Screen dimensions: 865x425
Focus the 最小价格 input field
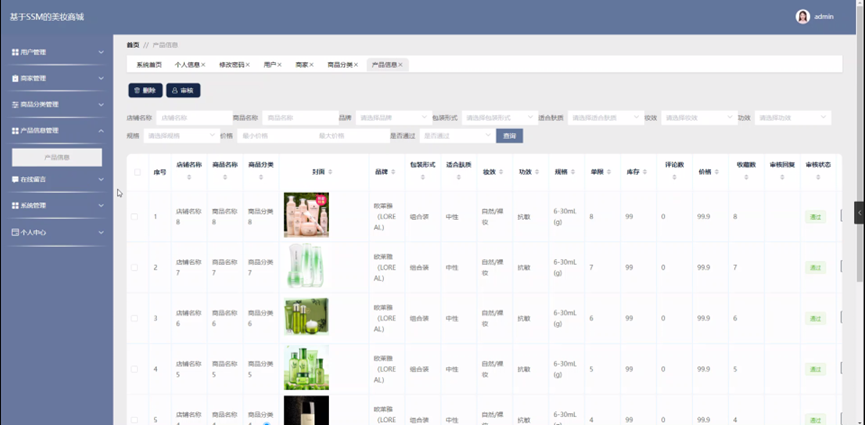(275, 135)
